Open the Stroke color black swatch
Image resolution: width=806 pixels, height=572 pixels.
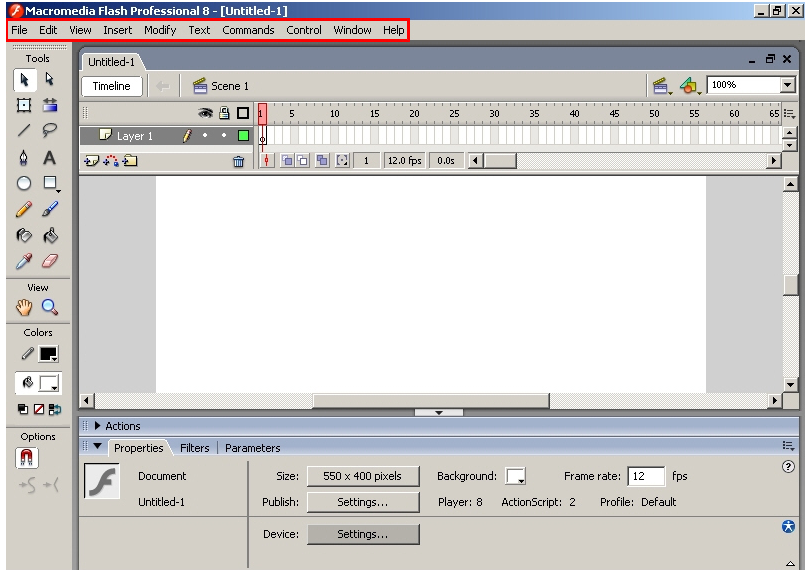coord(49,354)
